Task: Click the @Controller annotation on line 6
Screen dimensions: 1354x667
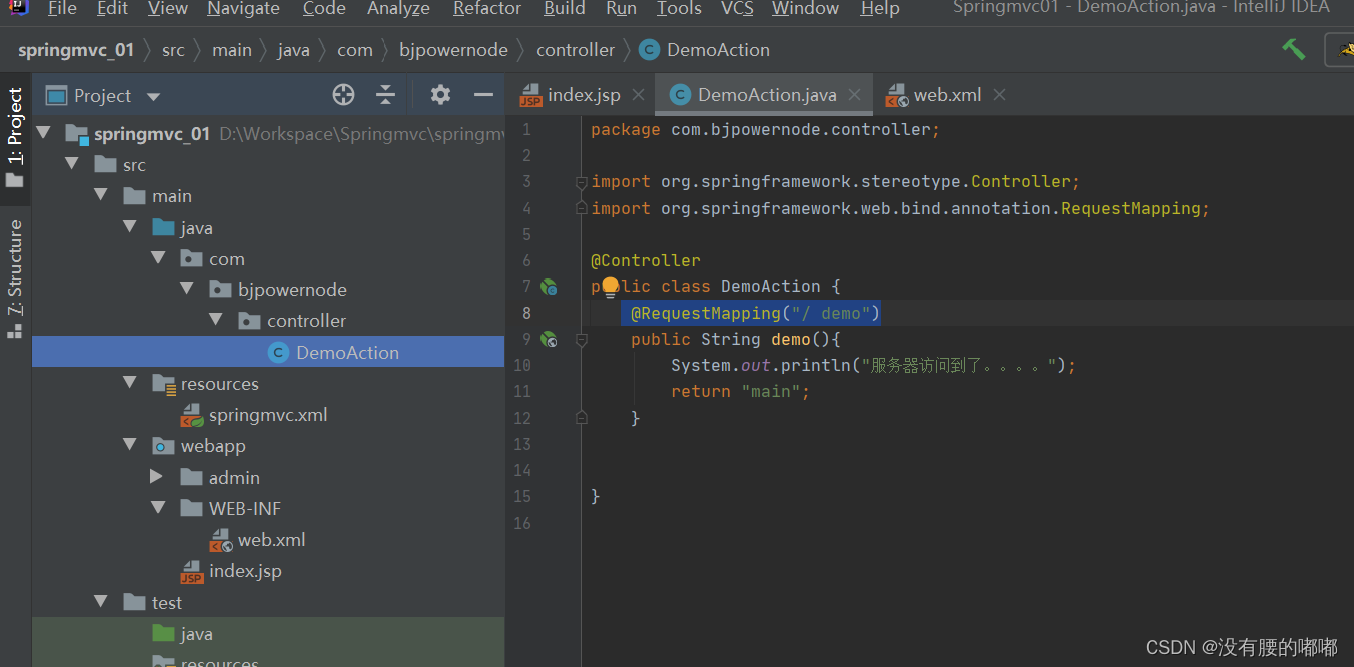Action: click(646, 261)
